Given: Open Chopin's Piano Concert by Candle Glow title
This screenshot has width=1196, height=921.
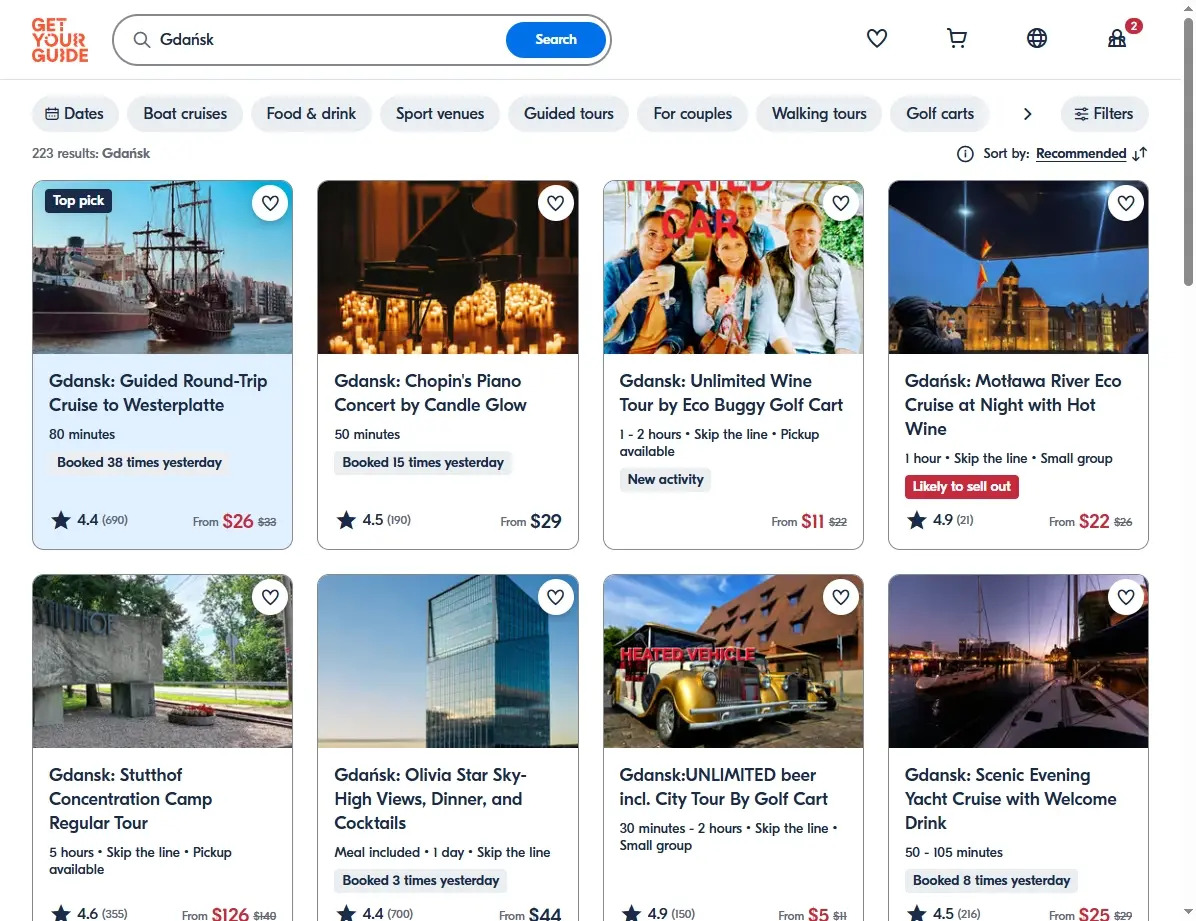Looking at the screenshot, I should click(430, 393).
